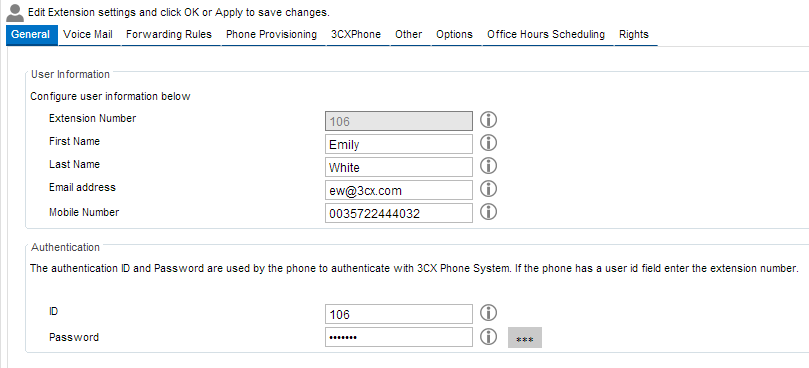Click the user avatar icon at top
The width and height of the screenshot is (809, 368).
15,13
